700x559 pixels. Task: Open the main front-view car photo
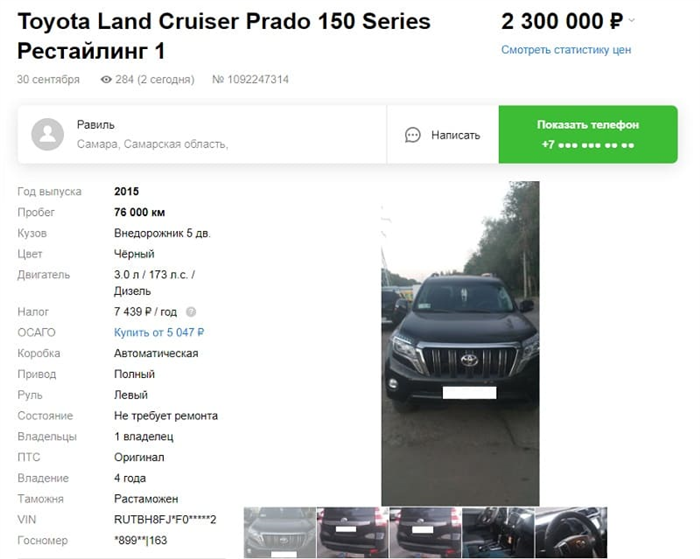(460, 343)
